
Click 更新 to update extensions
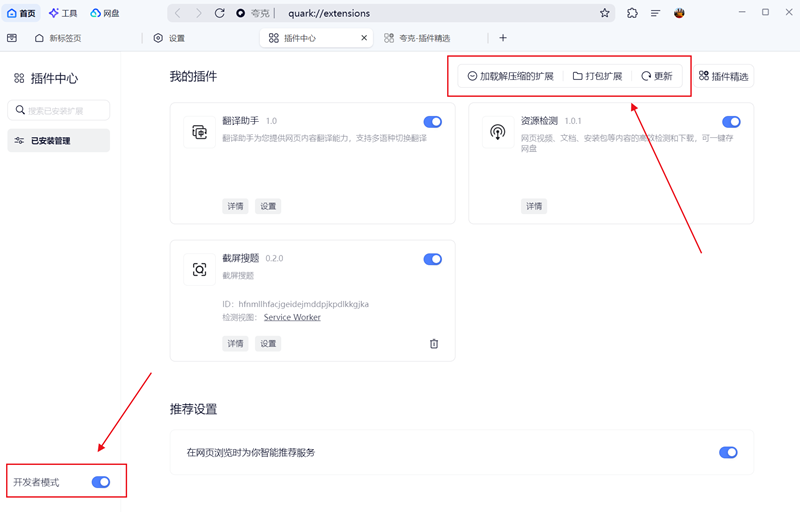pos(657,76)
